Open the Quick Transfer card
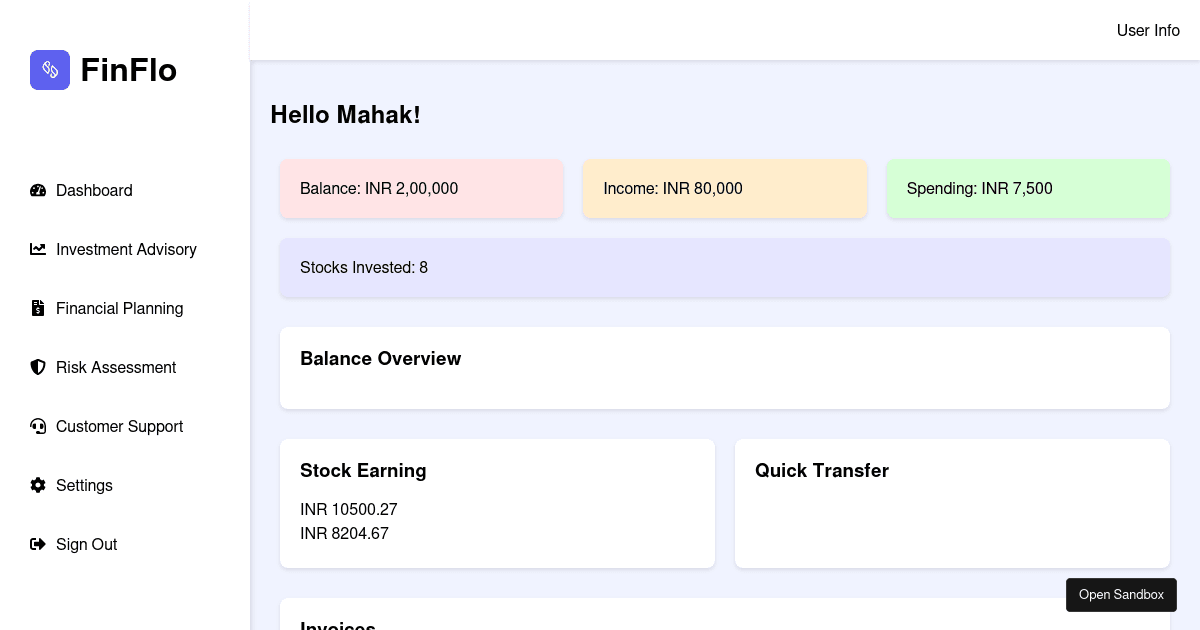 click(952, 503)
